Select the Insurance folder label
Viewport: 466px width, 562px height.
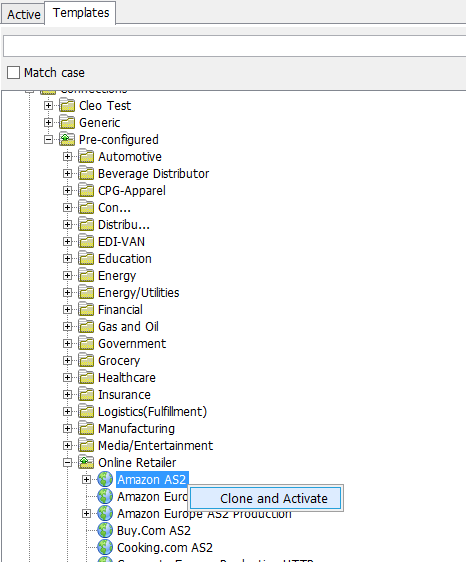[124, 395]
